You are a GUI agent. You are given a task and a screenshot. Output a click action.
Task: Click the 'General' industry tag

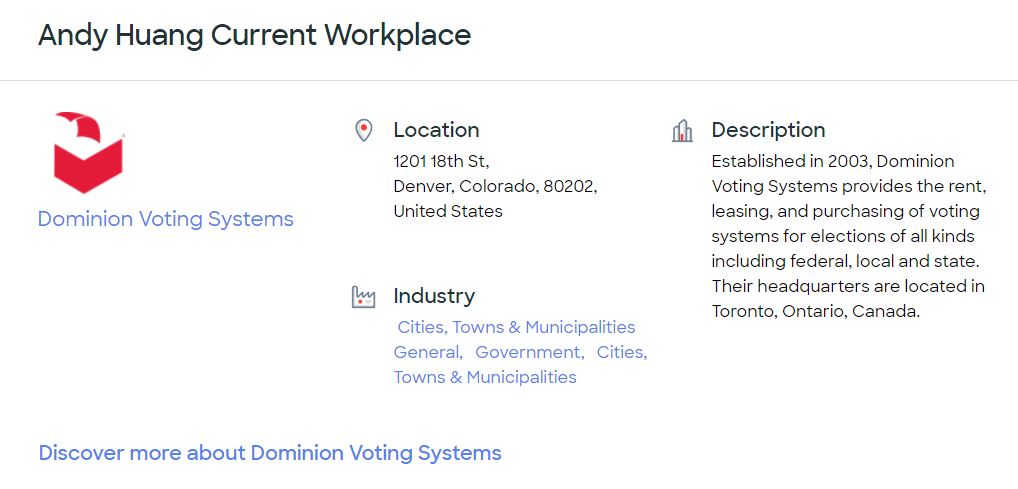pos(427,352)
